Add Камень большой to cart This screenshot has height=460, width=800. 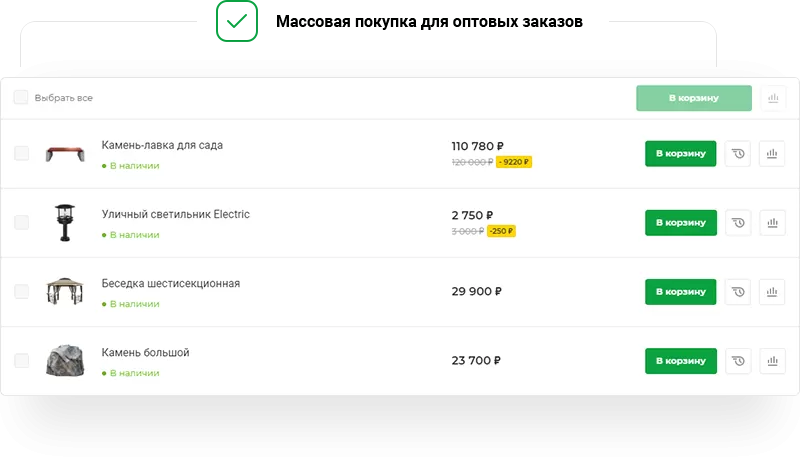point(680,361)
